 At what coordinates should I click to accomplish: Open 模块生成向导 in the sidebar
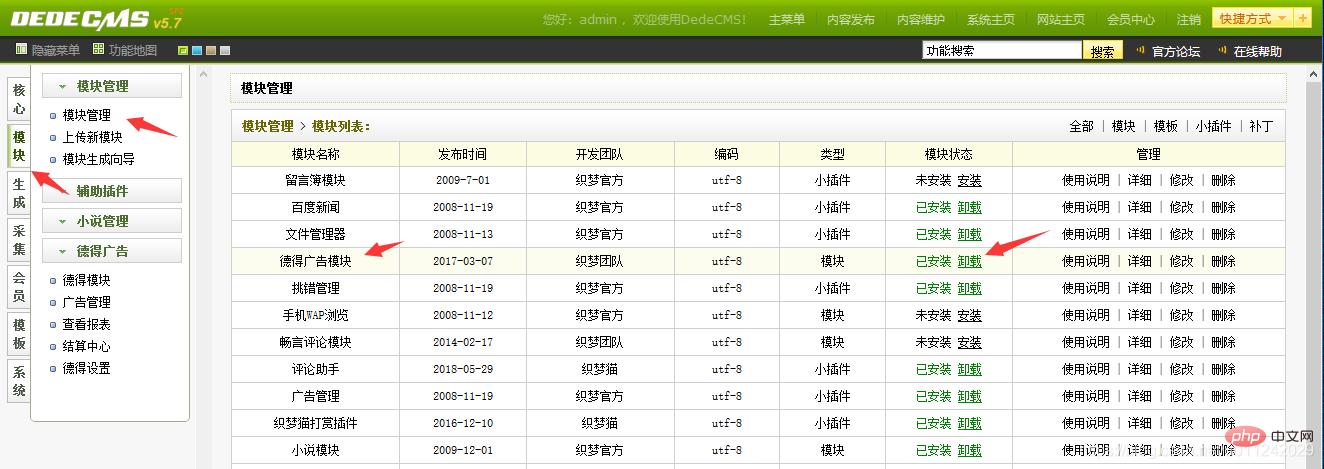click(x=98, y=159)
